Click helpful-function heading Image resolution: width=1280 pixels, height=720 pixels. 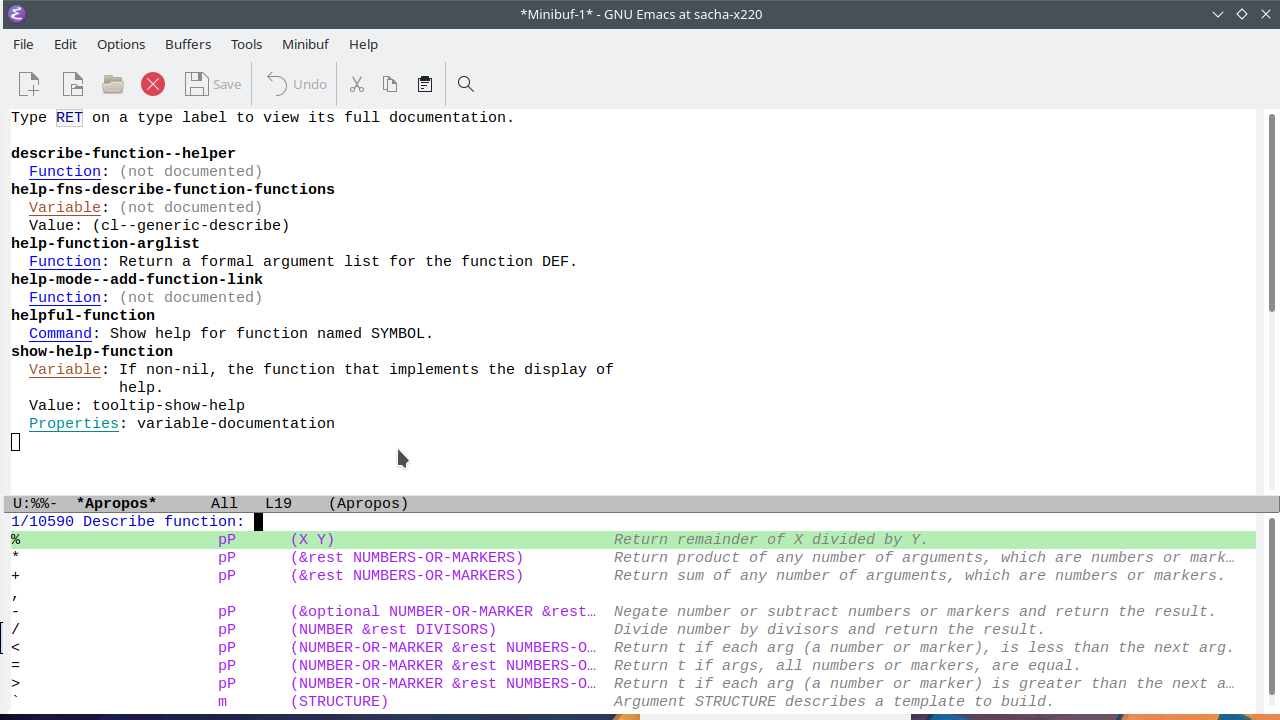click(83, 315)
